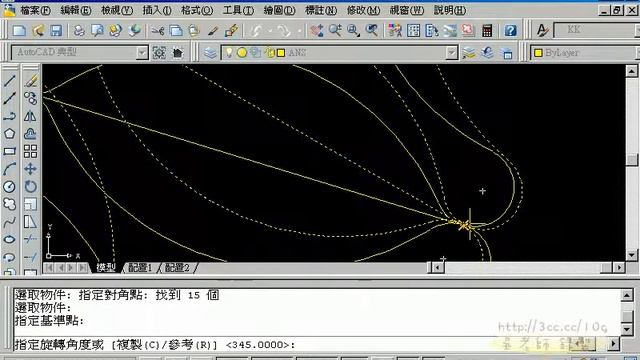Click the drawing area vertical scroll down arrow
This screenshot has width=640, height=360.
pyautogui.click(x=631, y=256)
